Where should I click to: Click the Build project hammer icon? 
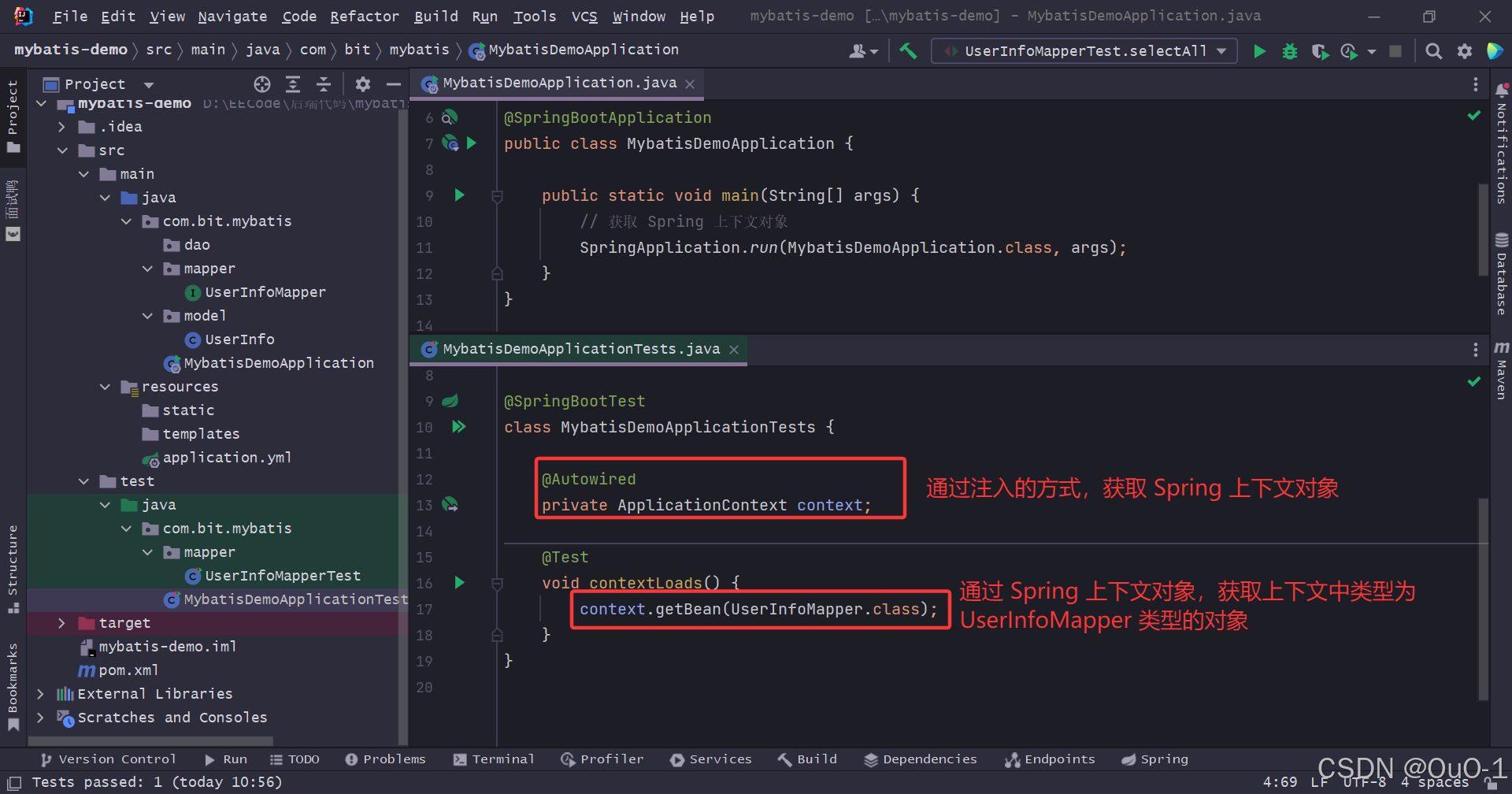tap(908, 51)
